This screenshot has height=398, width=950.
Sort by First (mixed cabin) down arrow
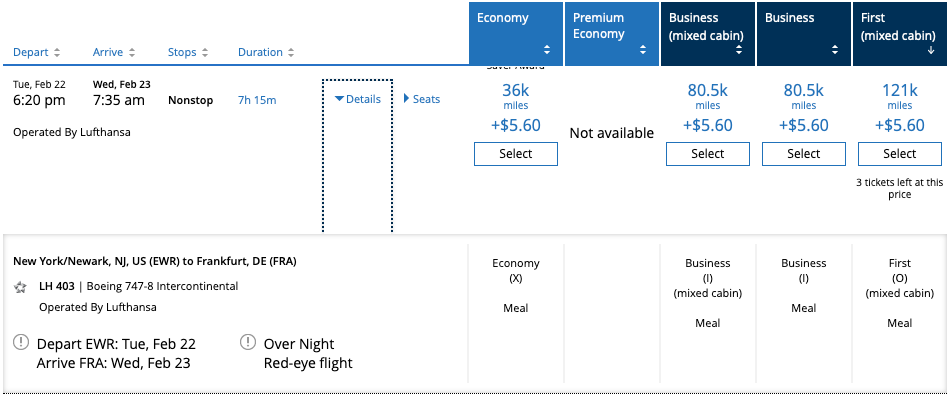(931, 51)
